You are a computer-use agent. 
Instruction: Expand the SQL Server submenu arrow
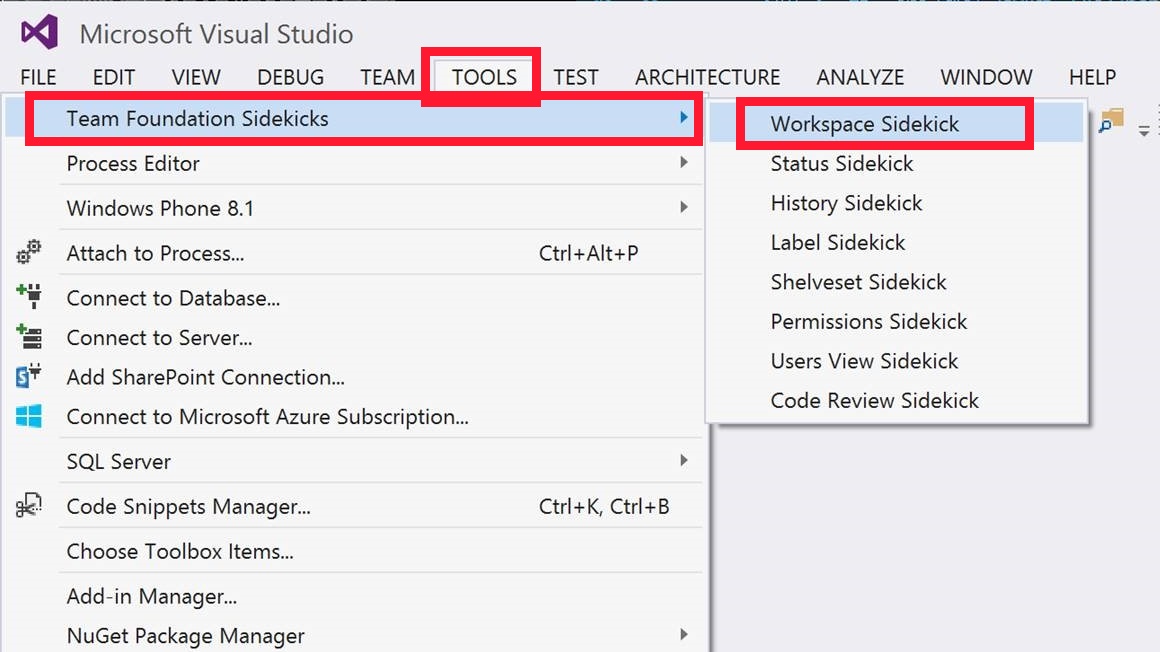(x=684, y=460)
